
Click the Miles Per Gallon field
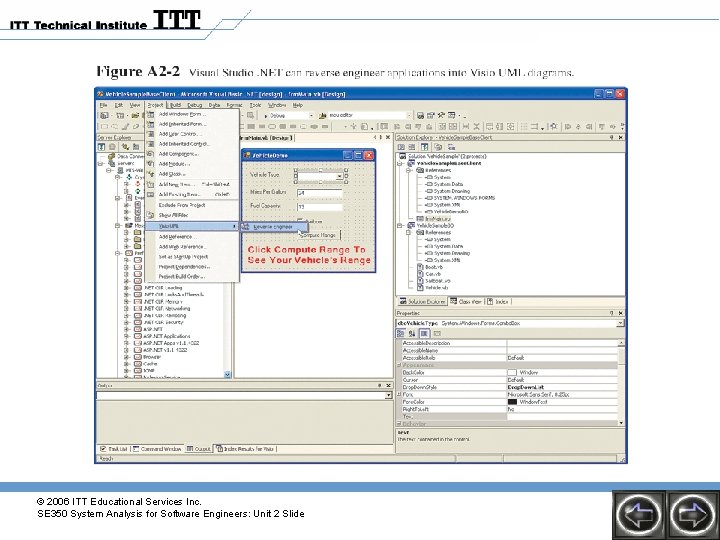pyautogui.click(x=319, y=193)
